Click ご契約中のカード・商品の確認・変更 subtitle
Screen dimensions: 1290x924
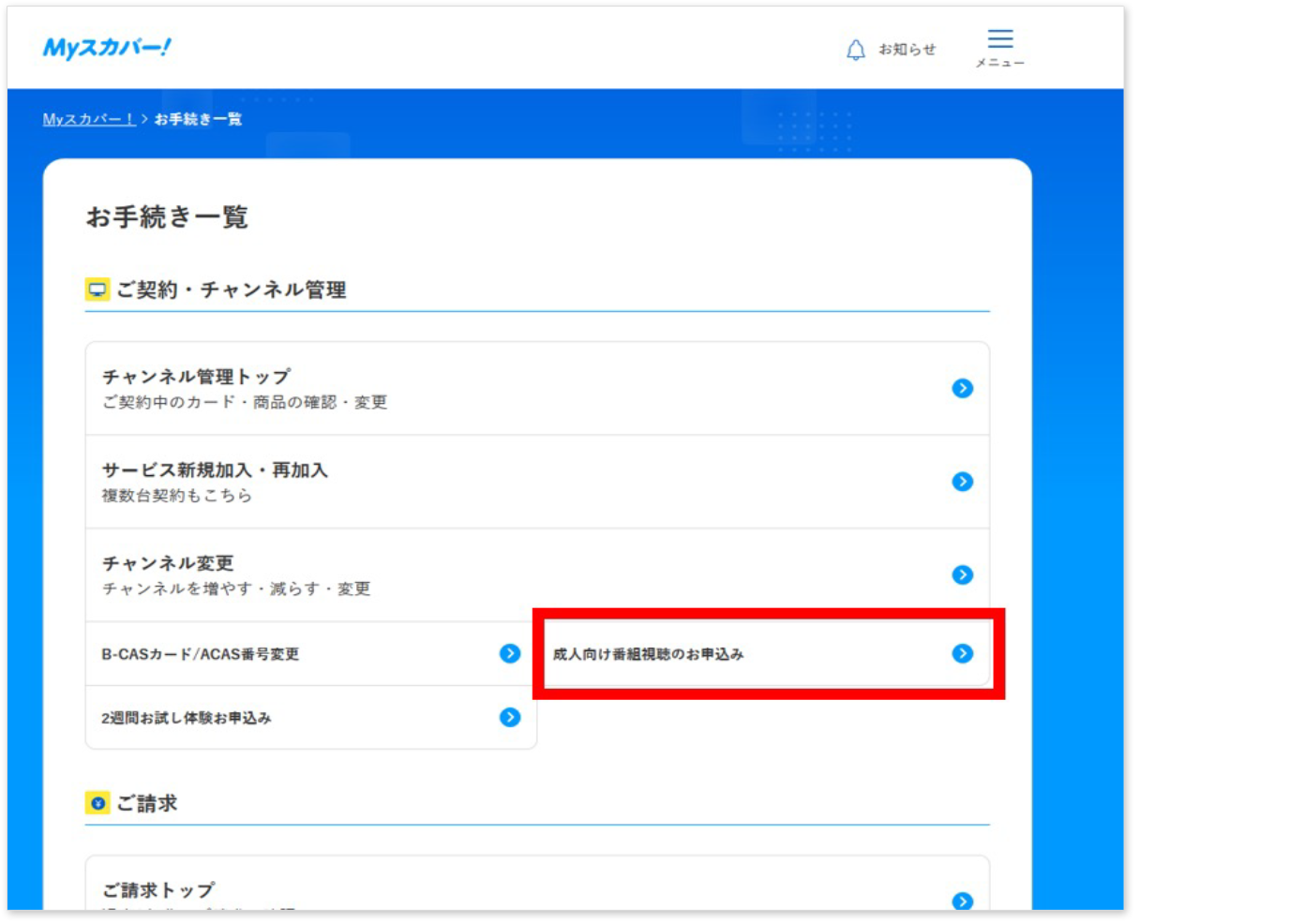[x=245, y=402]
